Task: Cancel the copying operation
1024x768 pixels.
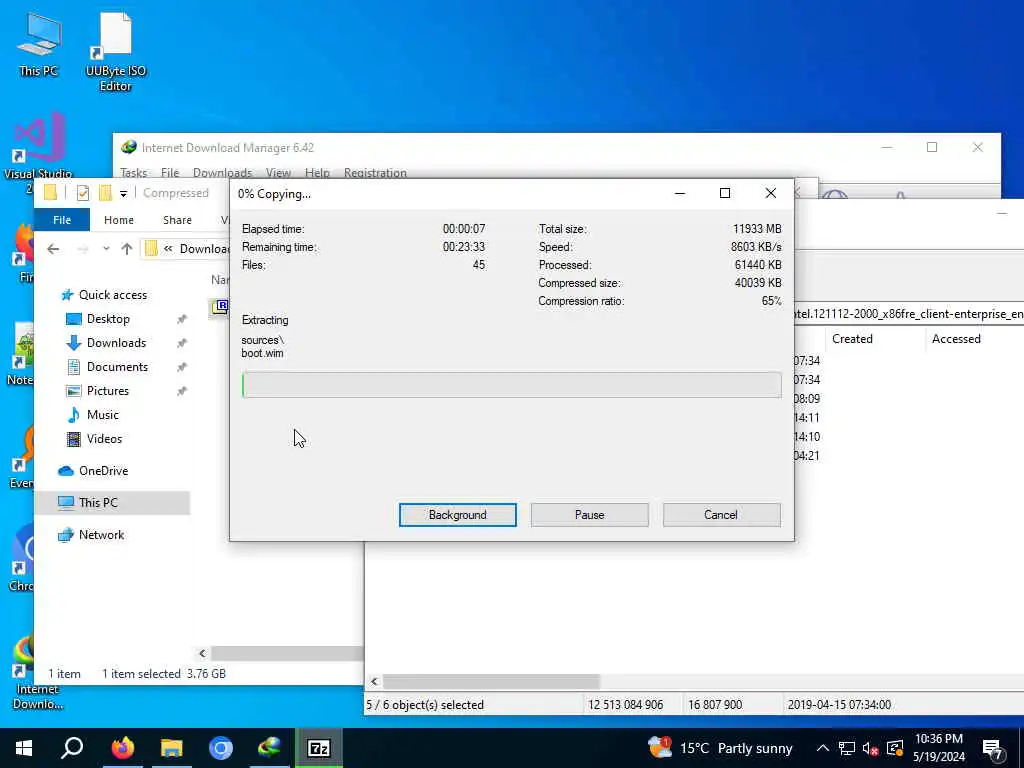Action: tap(721, 515)
